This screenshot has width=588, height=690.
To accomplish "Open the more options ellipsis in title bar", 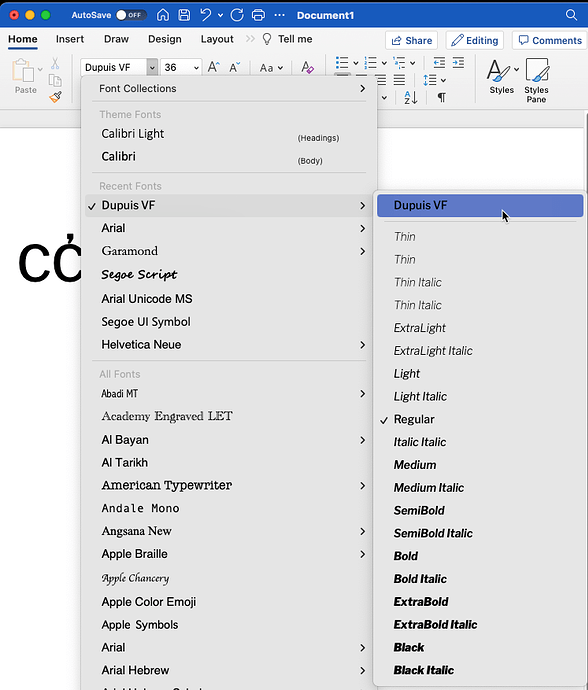I will 279,15.
